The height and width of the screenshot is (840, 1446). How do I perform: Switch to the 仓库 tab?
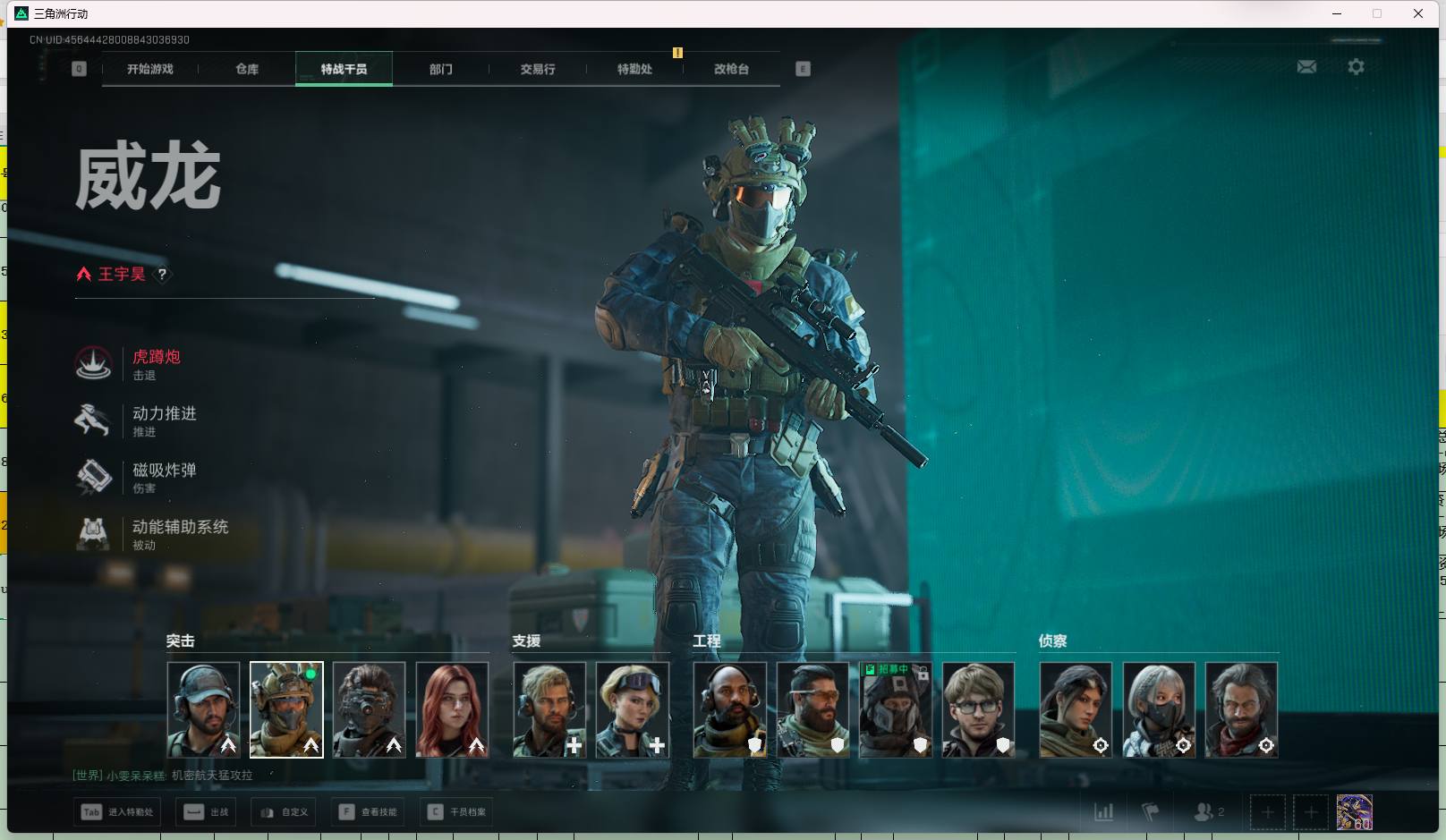(x=247, y=69)
